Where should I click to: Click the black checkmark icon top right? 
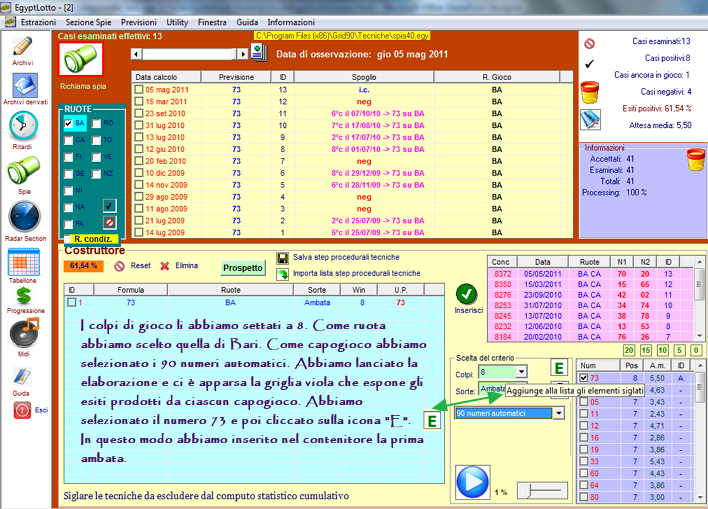[589, 64]
